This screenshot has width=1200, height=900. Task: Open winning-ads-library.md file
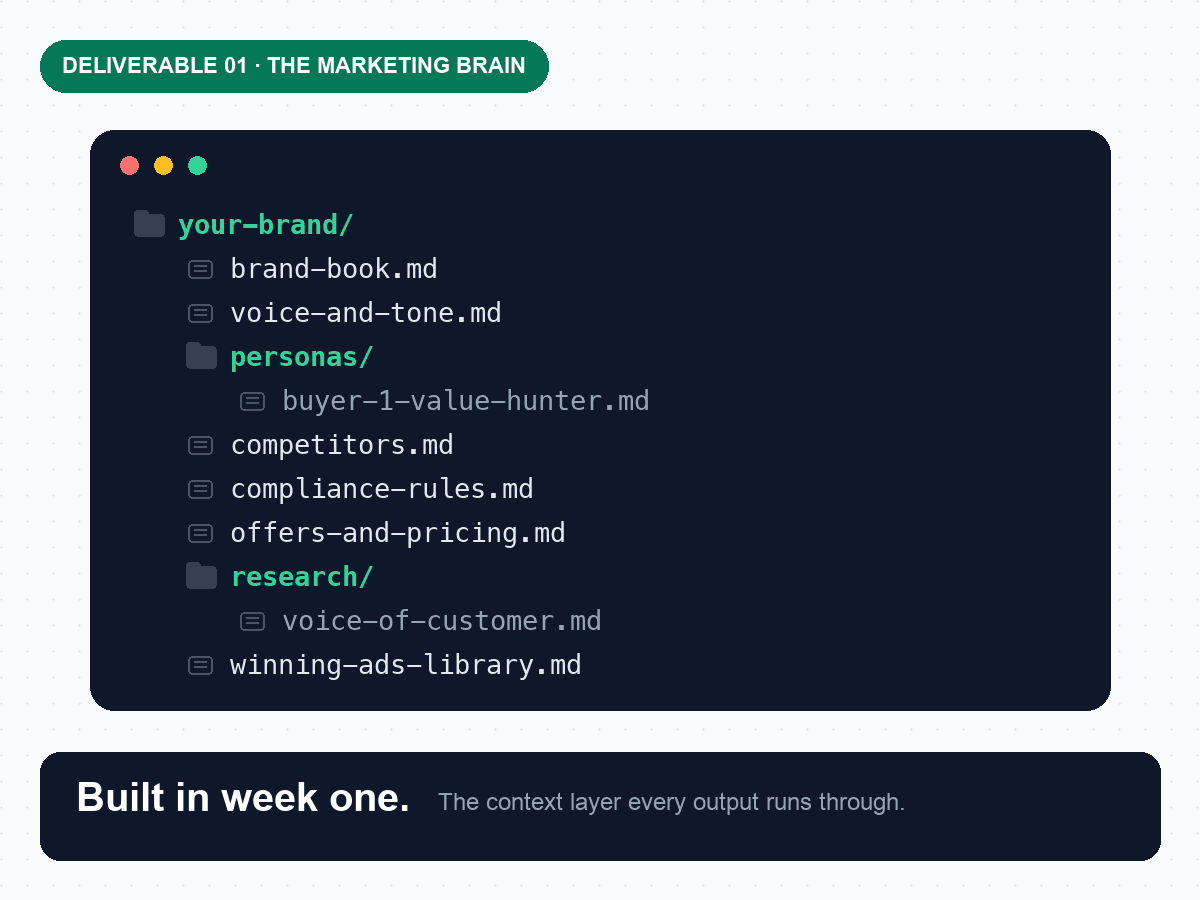pos(406,665)
